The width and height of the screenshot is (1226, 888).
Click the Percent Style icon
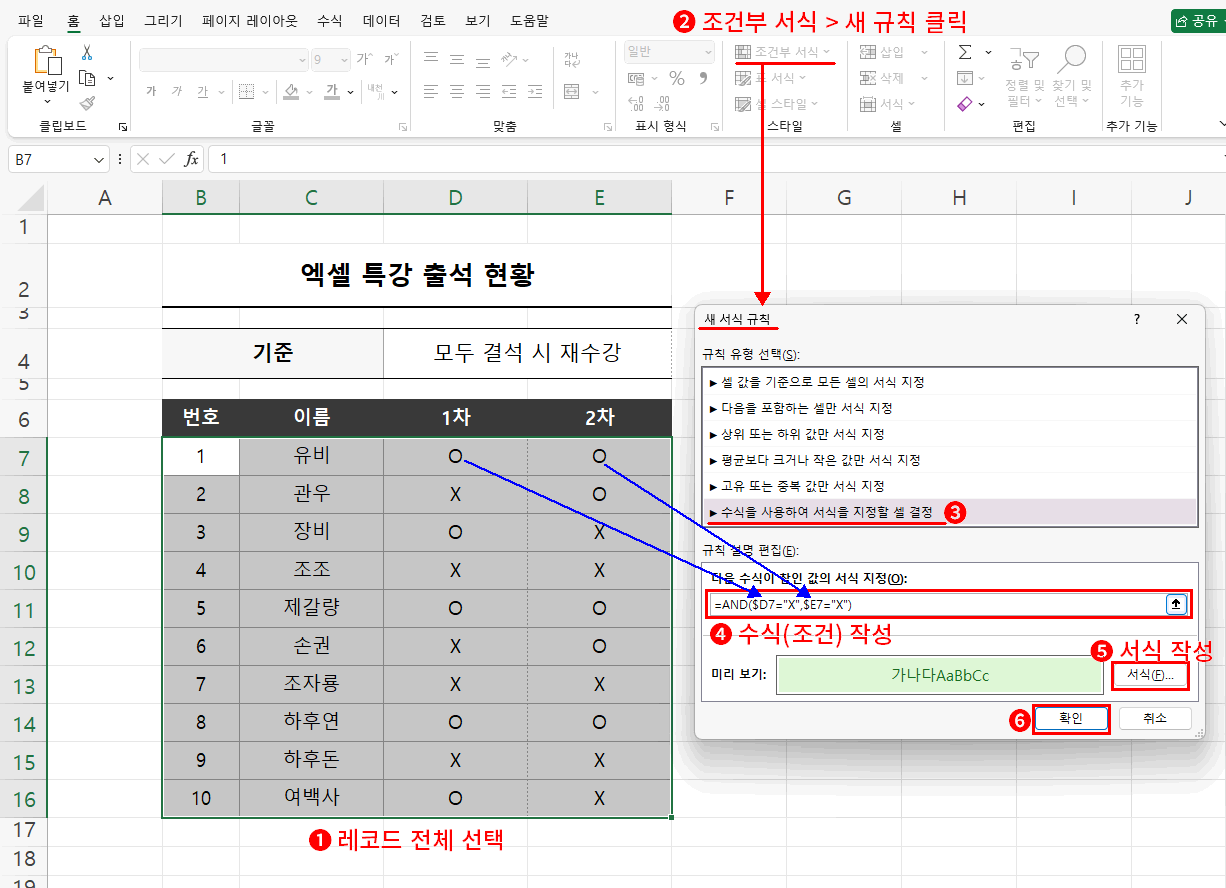click(x=677, y=78)
